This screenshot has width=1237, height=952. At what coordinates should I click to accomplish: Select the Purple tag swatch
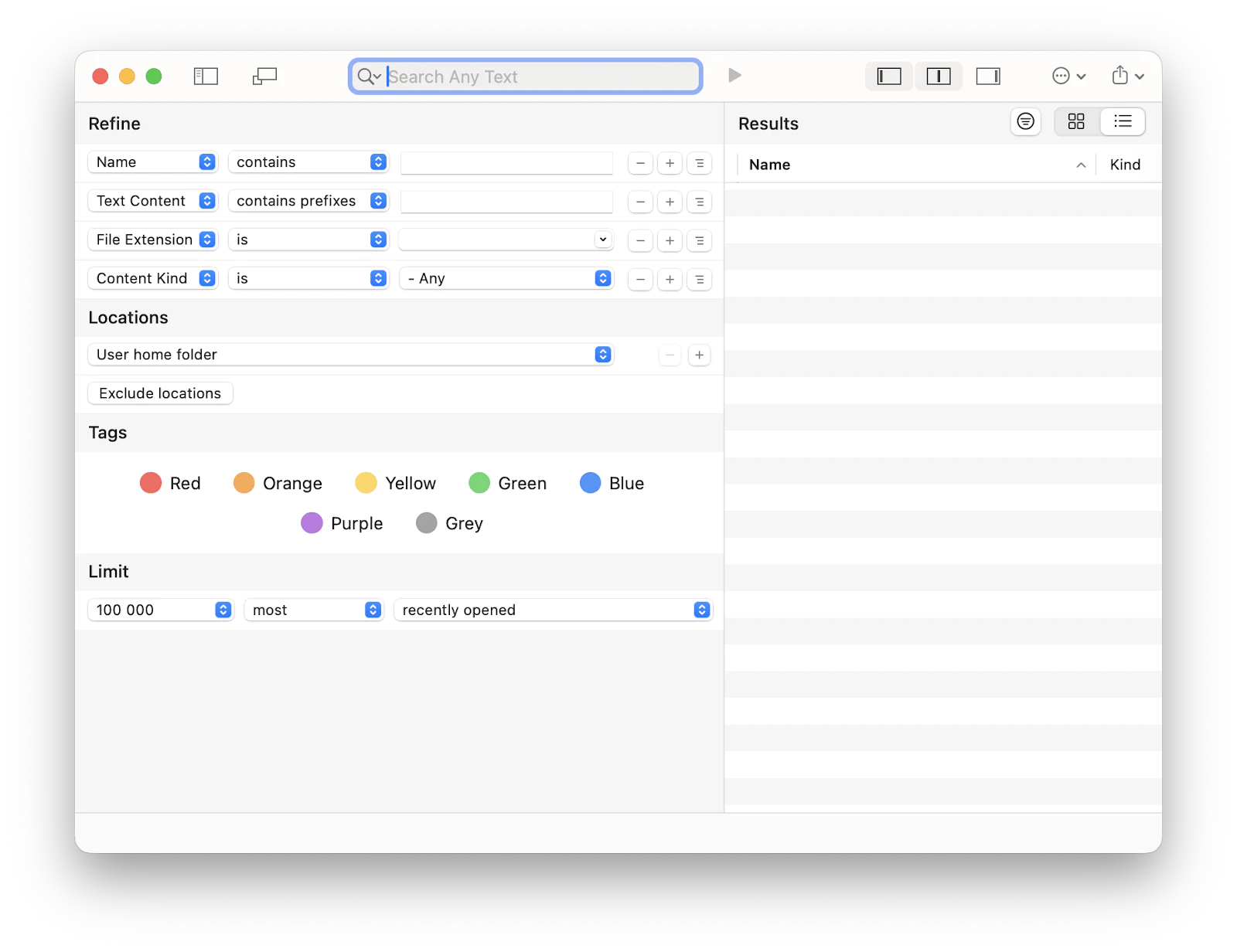click(x=312, y=523)
